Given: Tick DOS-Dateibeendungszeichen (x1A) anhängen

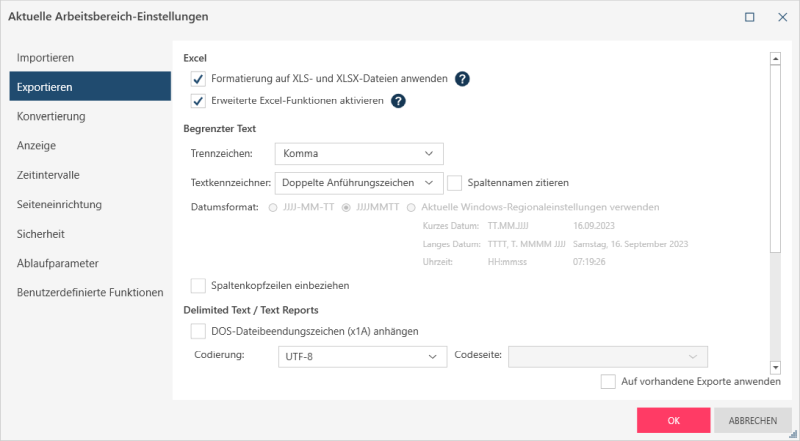Looking at the screenshot, I should [x=198, y=331].
